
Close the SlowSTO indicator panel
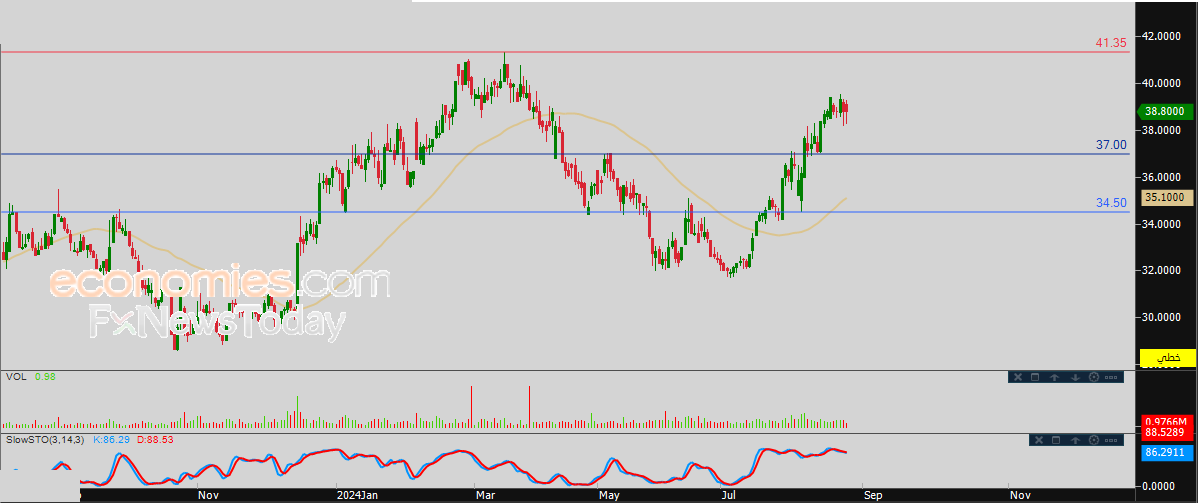pos(1038,440)
